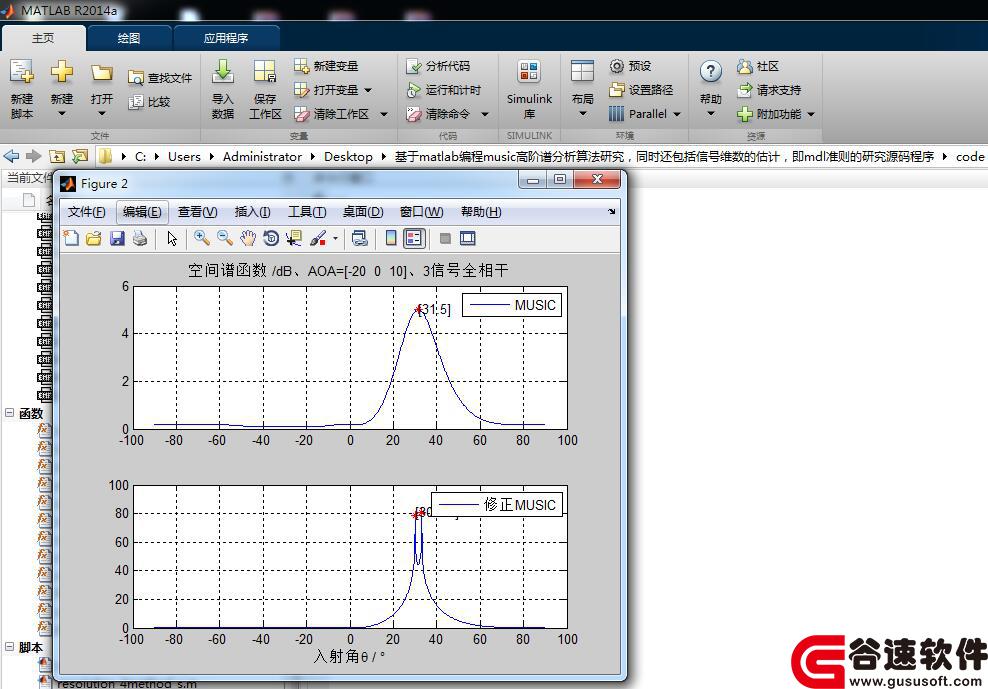This screenshot has height=689, width=988.
Task: Switch to the 绘图 ribbon tab
Action: [x=129, y=38]
